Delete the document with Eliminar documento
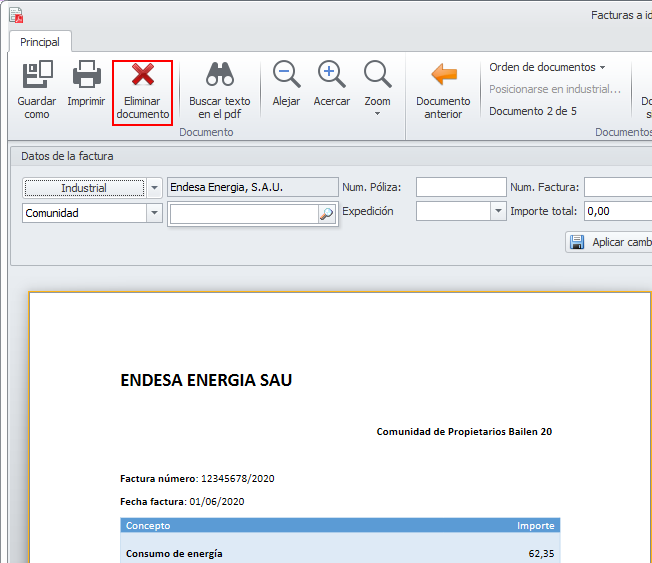Image resolution: width=652 pixels, height=563 pixels. (143, 92)
